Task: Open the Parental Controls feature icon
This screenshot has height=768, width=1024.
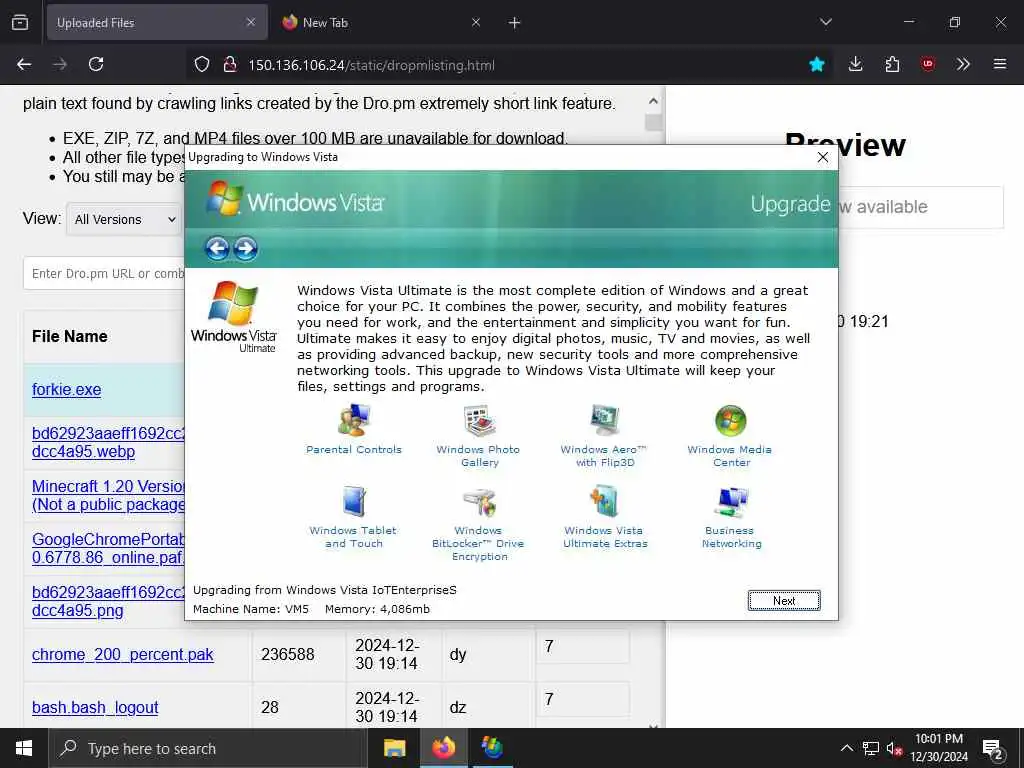Action: pyautogui.click(x=354, y=420)
